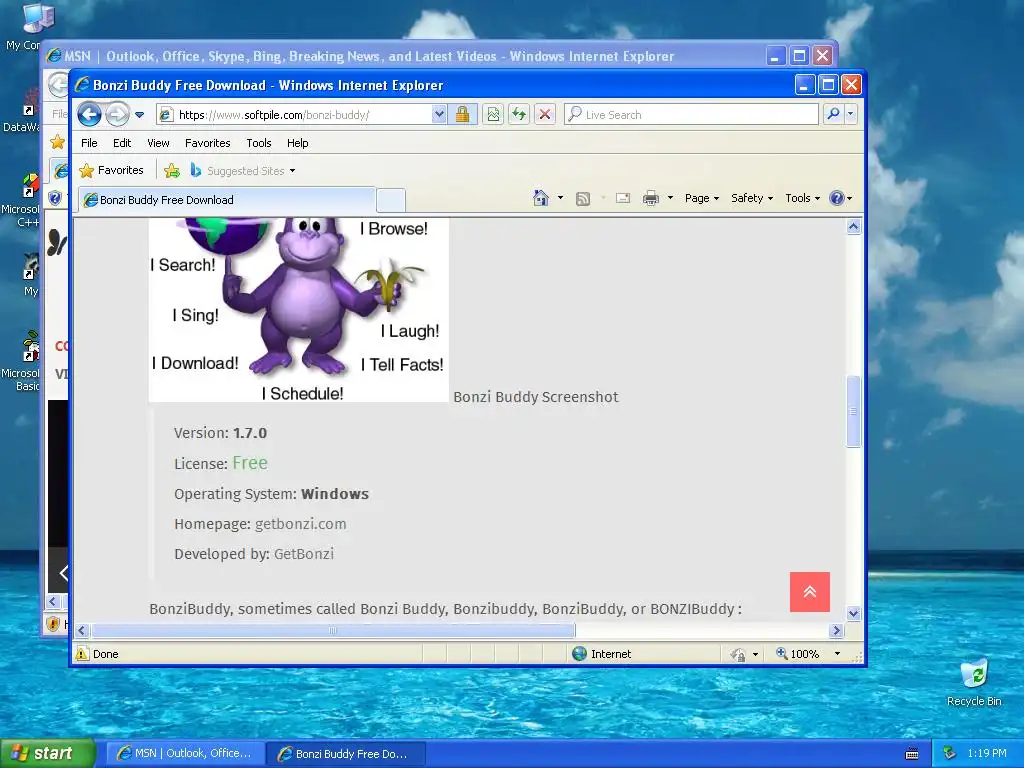Screen dimensions: 1024x768
Task: Click the security lock icon
Action: 462,115
